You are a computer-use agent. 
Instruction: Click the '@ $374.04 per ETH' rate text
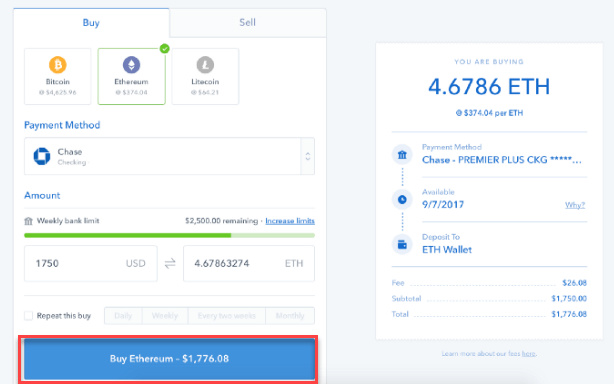(x=489, y=113)
